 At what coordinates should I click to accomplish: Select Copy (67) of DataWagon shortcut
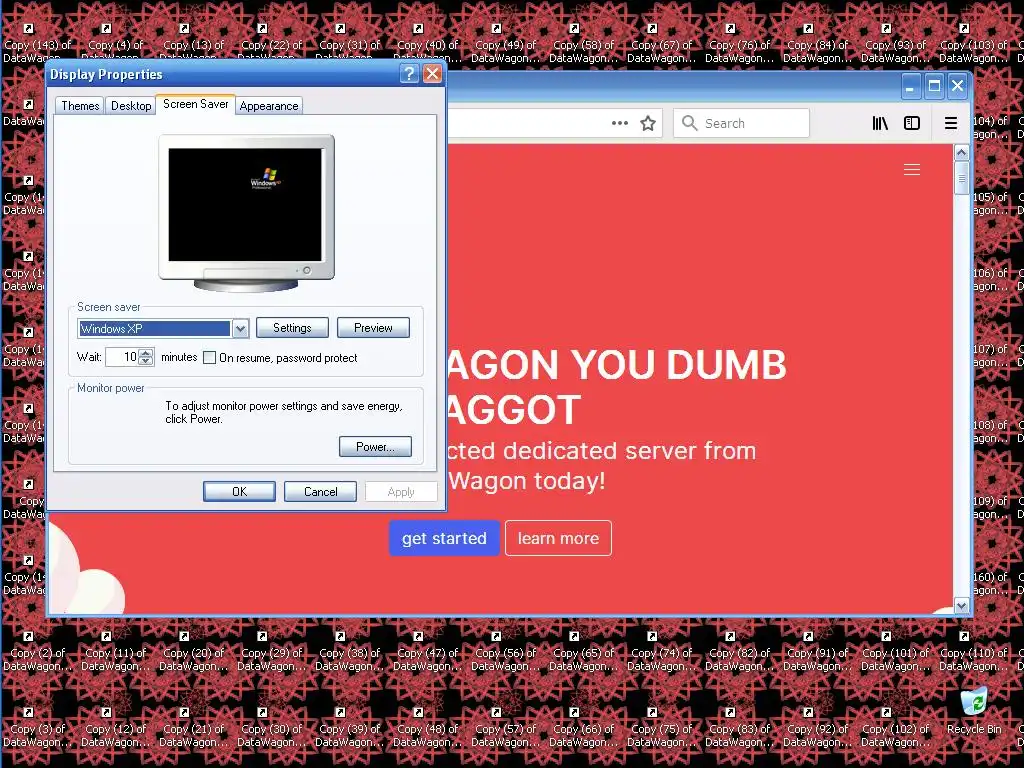[661, 43]
